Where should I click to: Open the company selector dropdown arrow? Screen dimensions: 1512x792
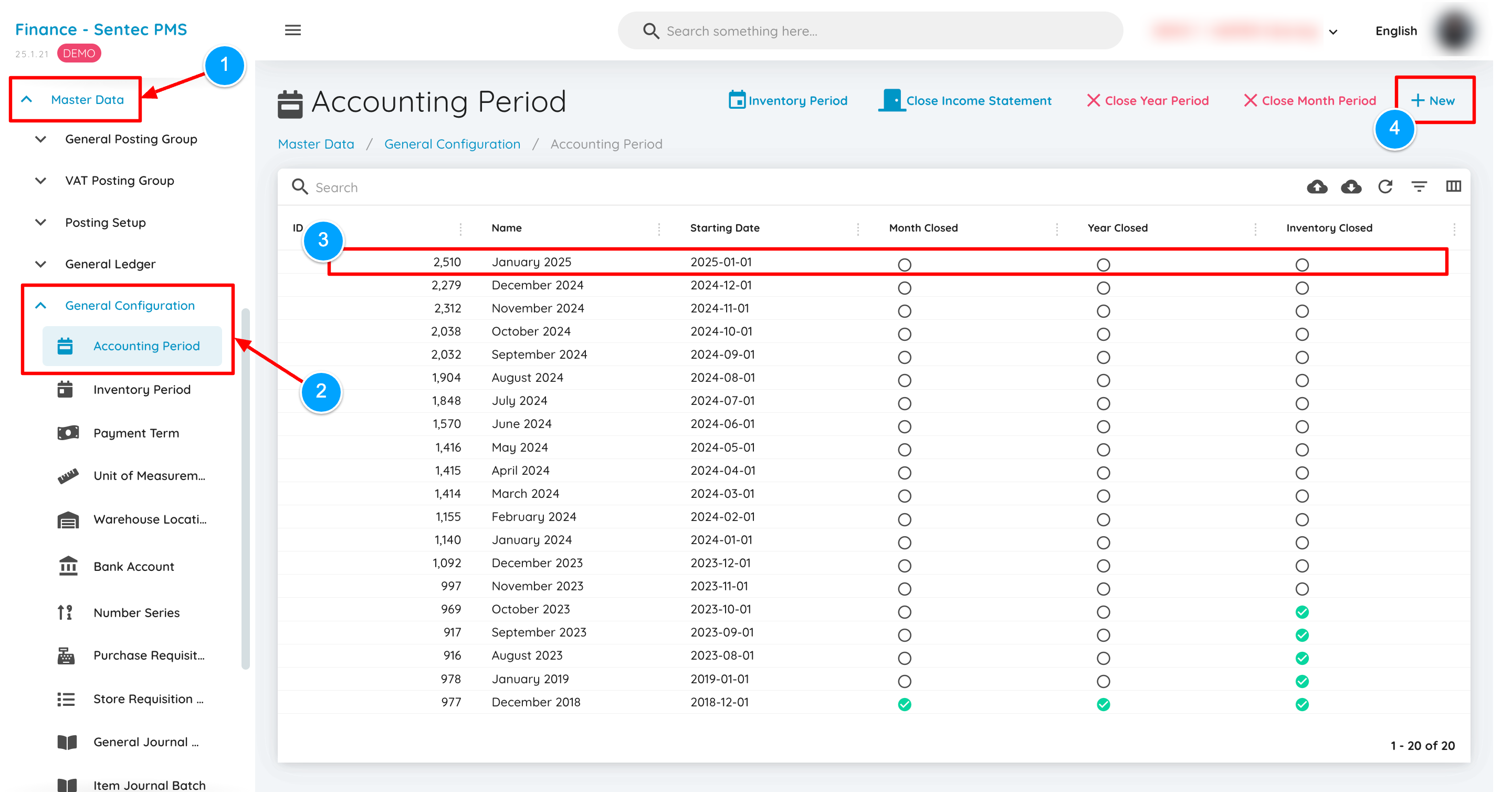(1332, 32)
